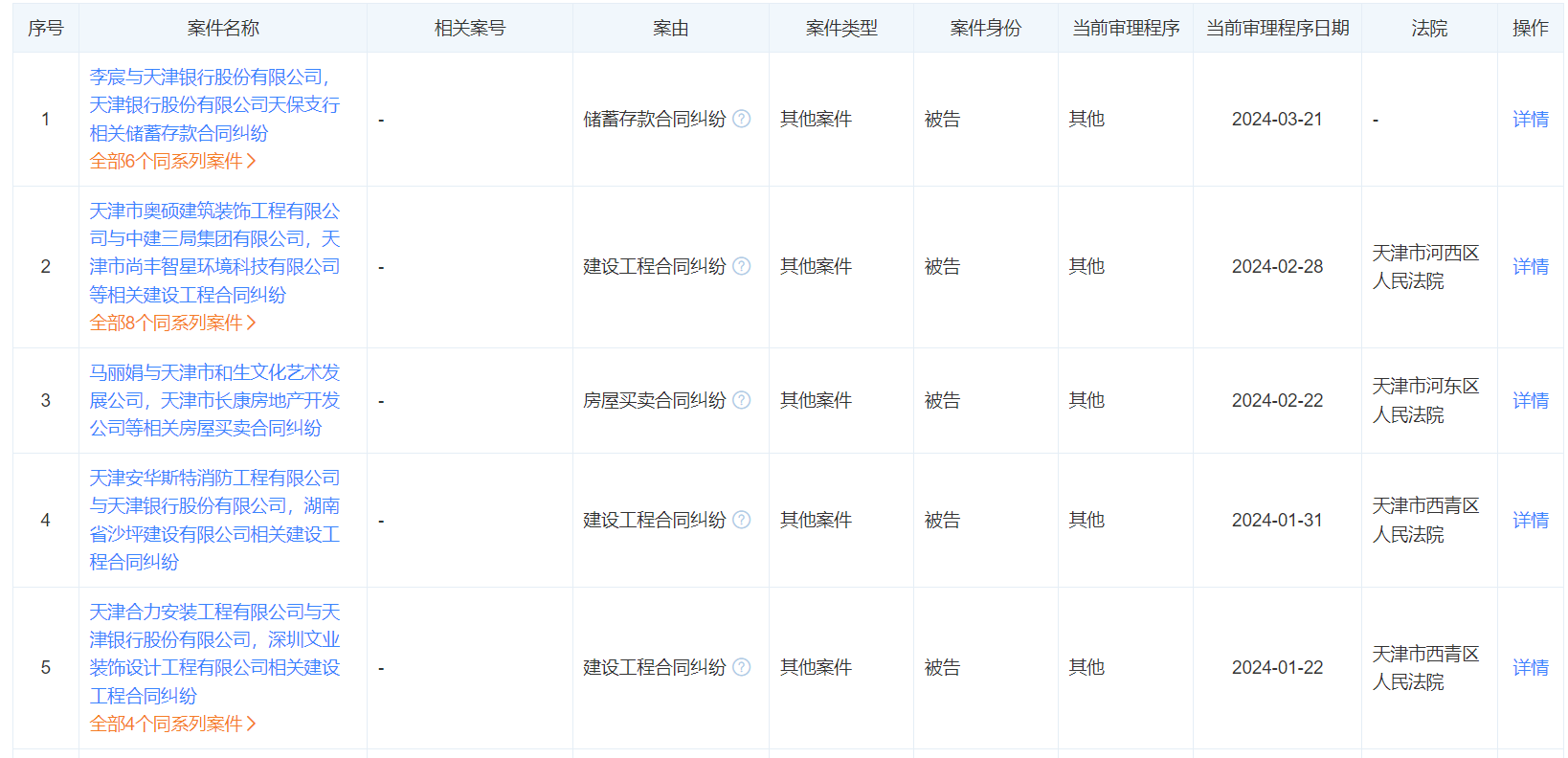Click the 案由 column header
This screenshot has height=758, width=1568.
[671, 29]
